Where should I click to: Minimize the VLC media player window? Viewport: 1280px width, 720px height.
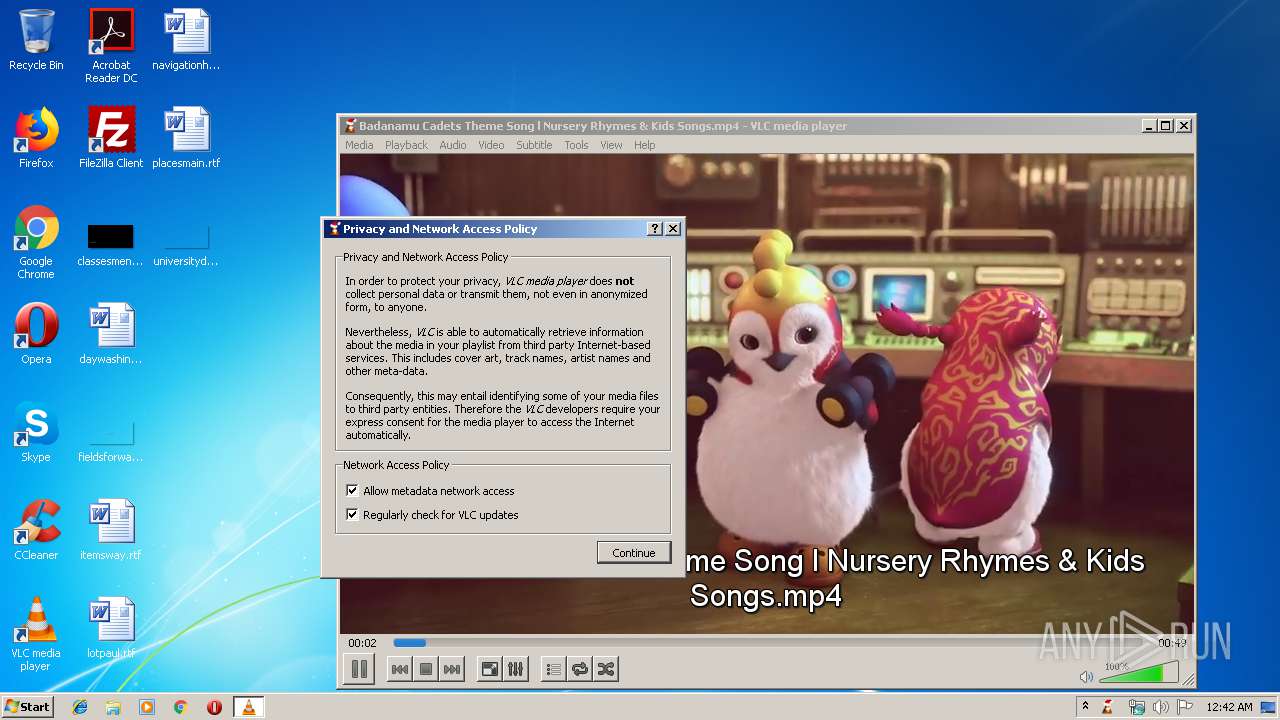pyautogui.click(x=1149, y=126)
